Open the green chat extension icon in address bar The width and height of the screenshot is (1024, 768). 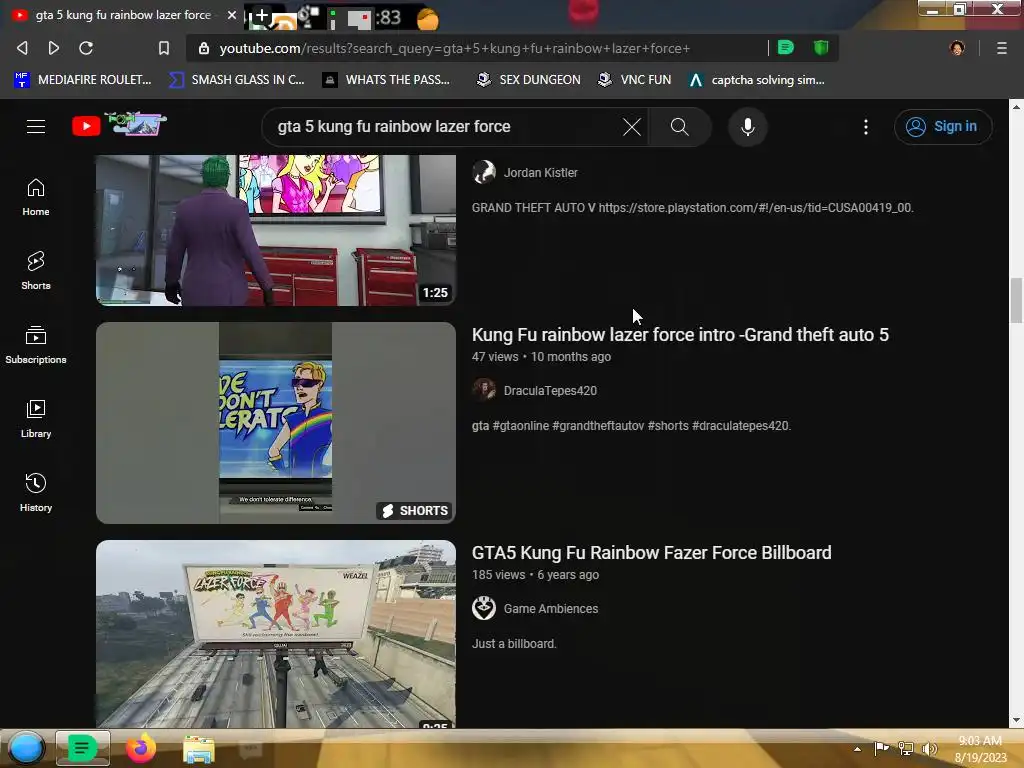(x=786, y=47)
